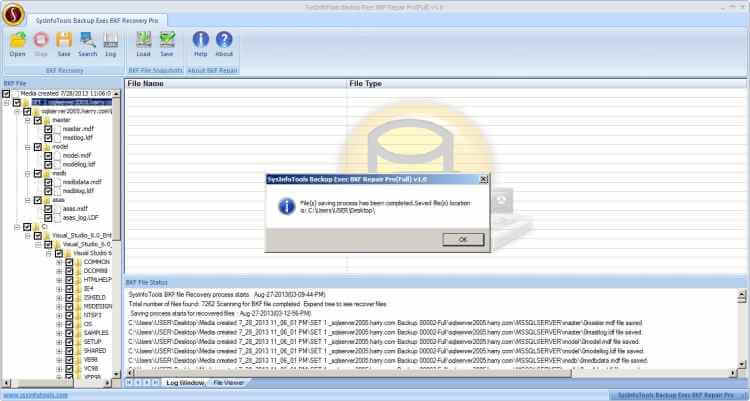
Task: Click the first-tab navigation arrow beside Log Window
Action: pos(129,383)
